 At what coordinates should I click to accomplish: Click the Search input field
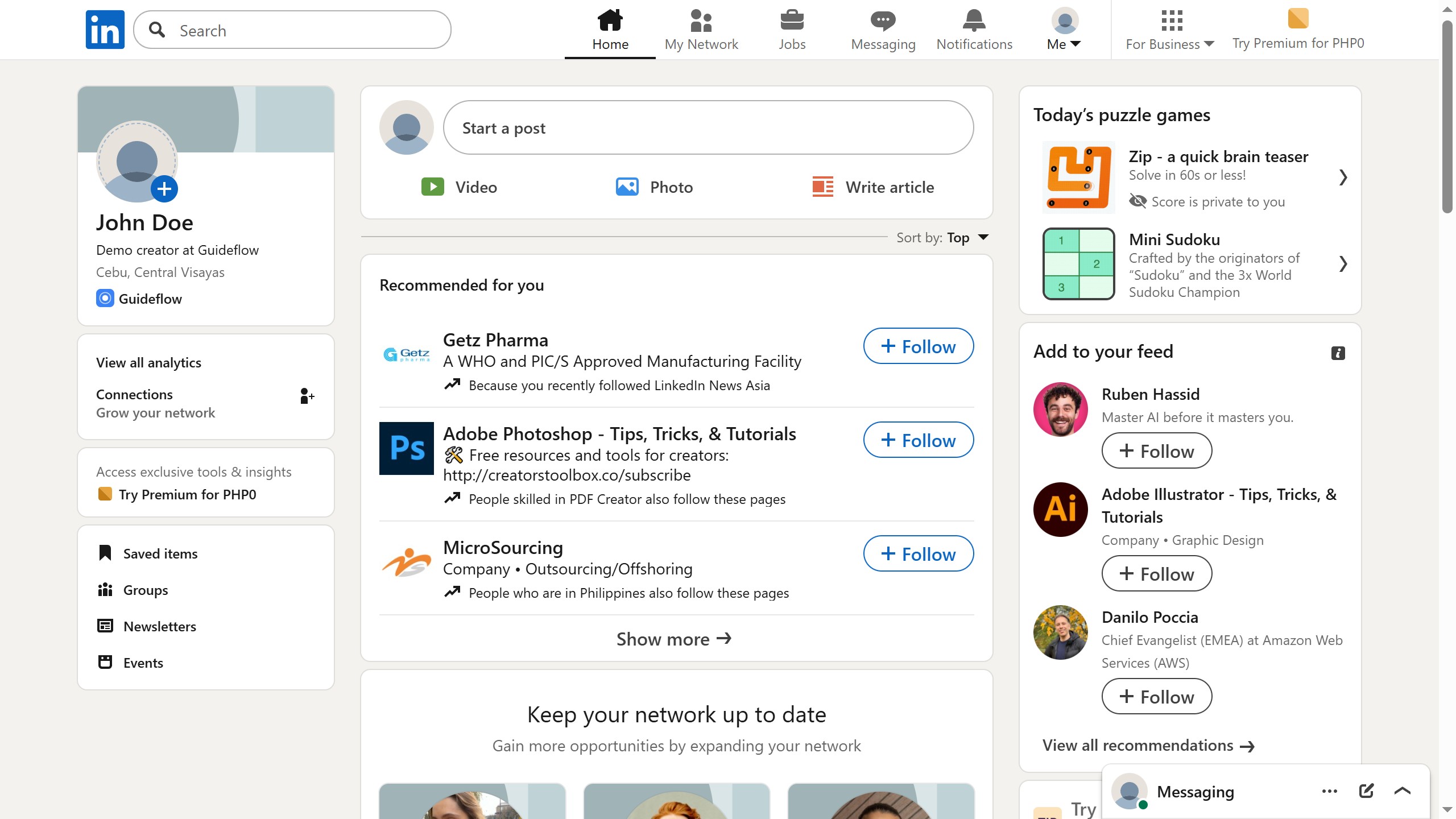tap(292, 30)
